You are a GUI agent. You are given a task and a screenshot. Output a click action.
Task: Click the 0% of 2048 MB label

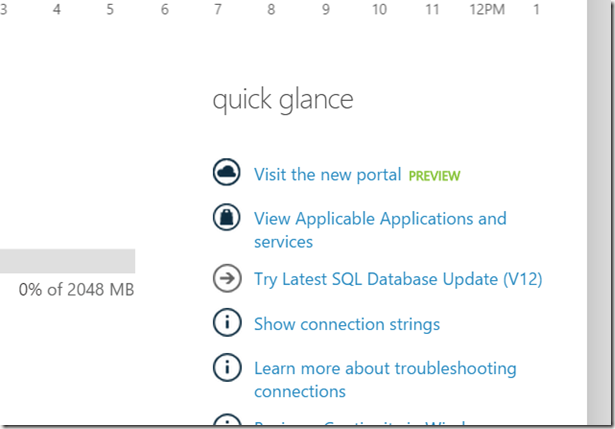76,290
